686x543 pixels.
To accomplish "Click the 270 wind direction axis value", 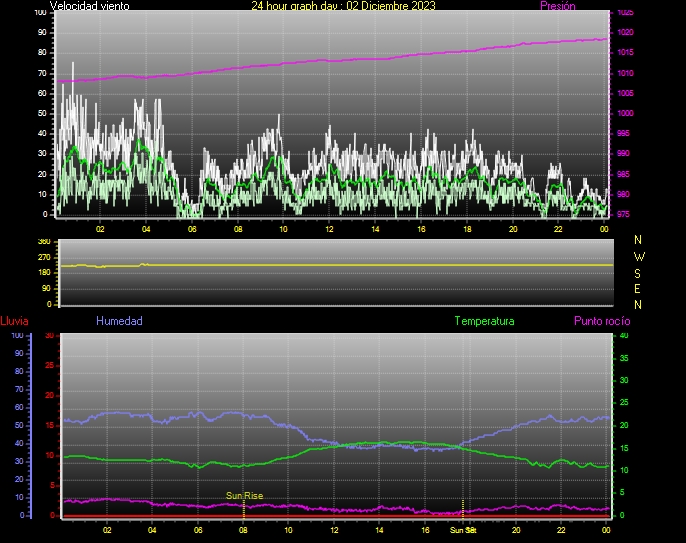I will click(x=44, y=257).
